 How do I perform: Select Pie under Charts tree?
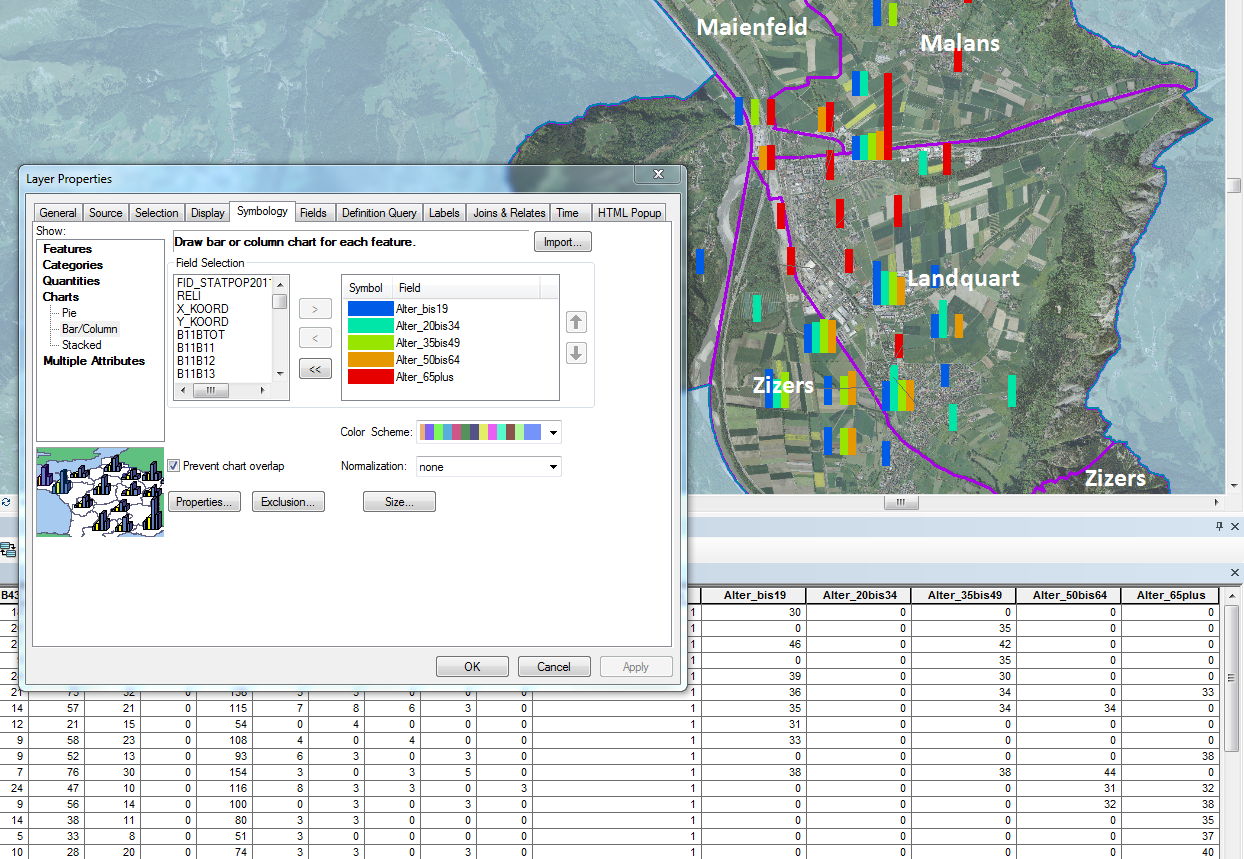click(69, 313)
